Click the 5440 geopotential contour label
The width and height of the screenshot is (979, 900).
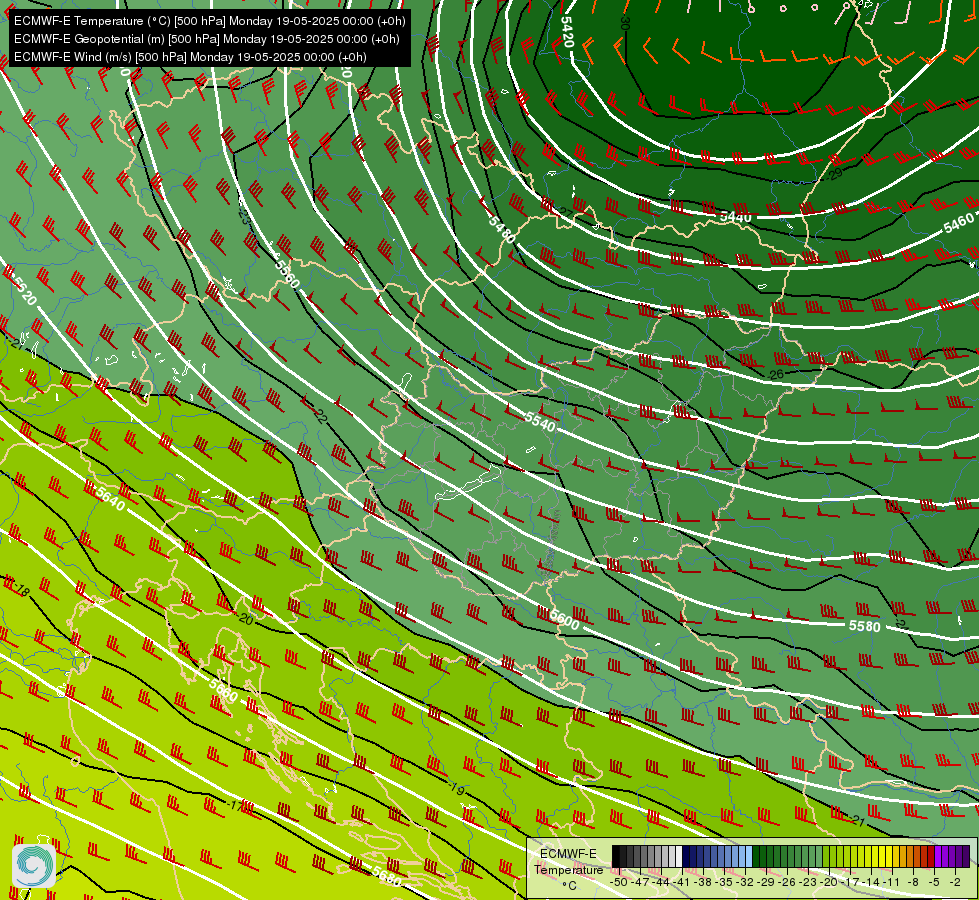click(x=735, y=217)
